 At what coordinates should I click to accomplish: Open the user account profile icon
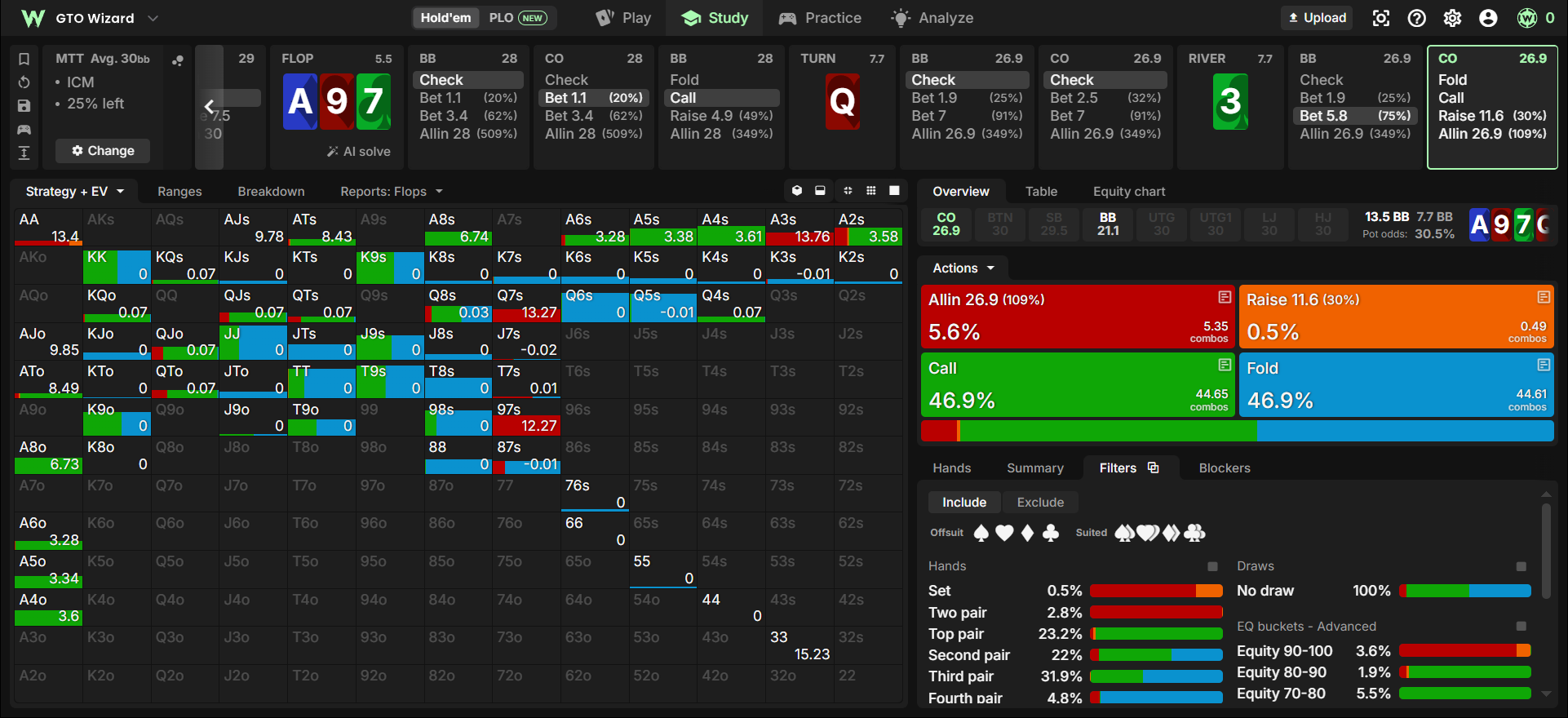pos(1488,18)
